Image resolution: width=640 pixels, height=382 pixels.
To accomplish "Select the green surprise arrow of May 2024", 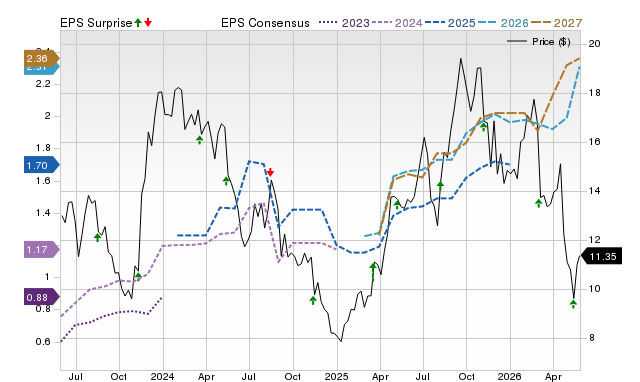I will tap(227, 180).
